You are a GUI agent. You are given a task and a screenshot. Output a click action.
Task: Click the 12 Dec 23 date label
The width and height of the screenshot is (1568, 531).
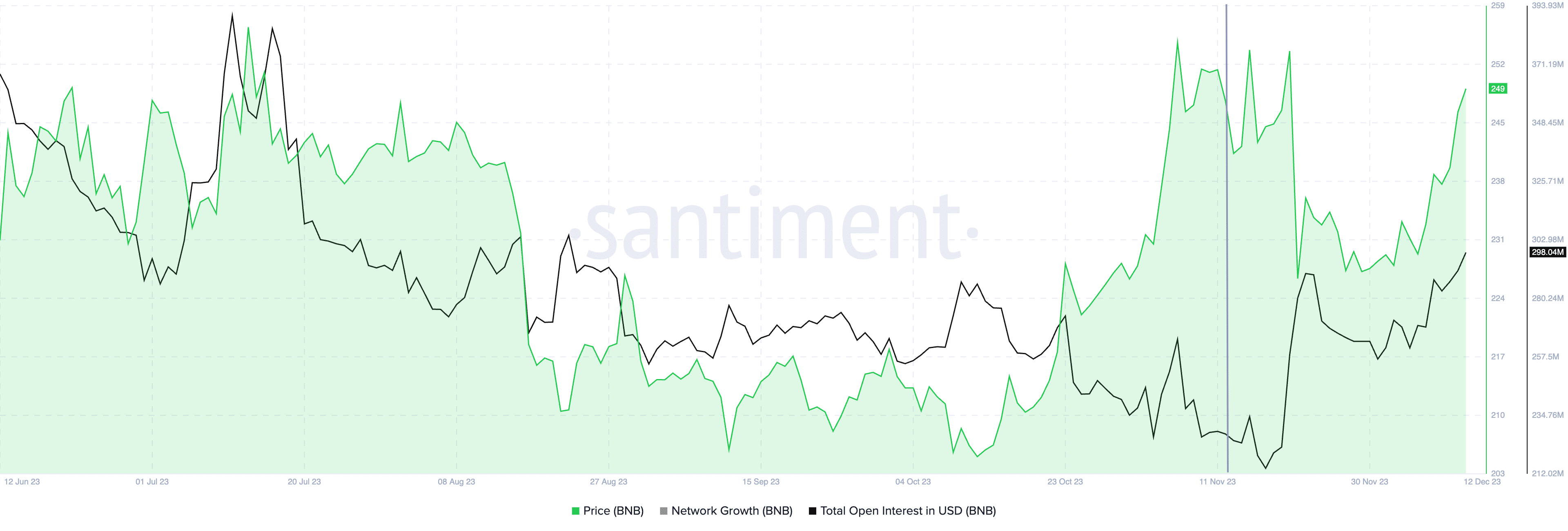click(x=1482, y=482)
